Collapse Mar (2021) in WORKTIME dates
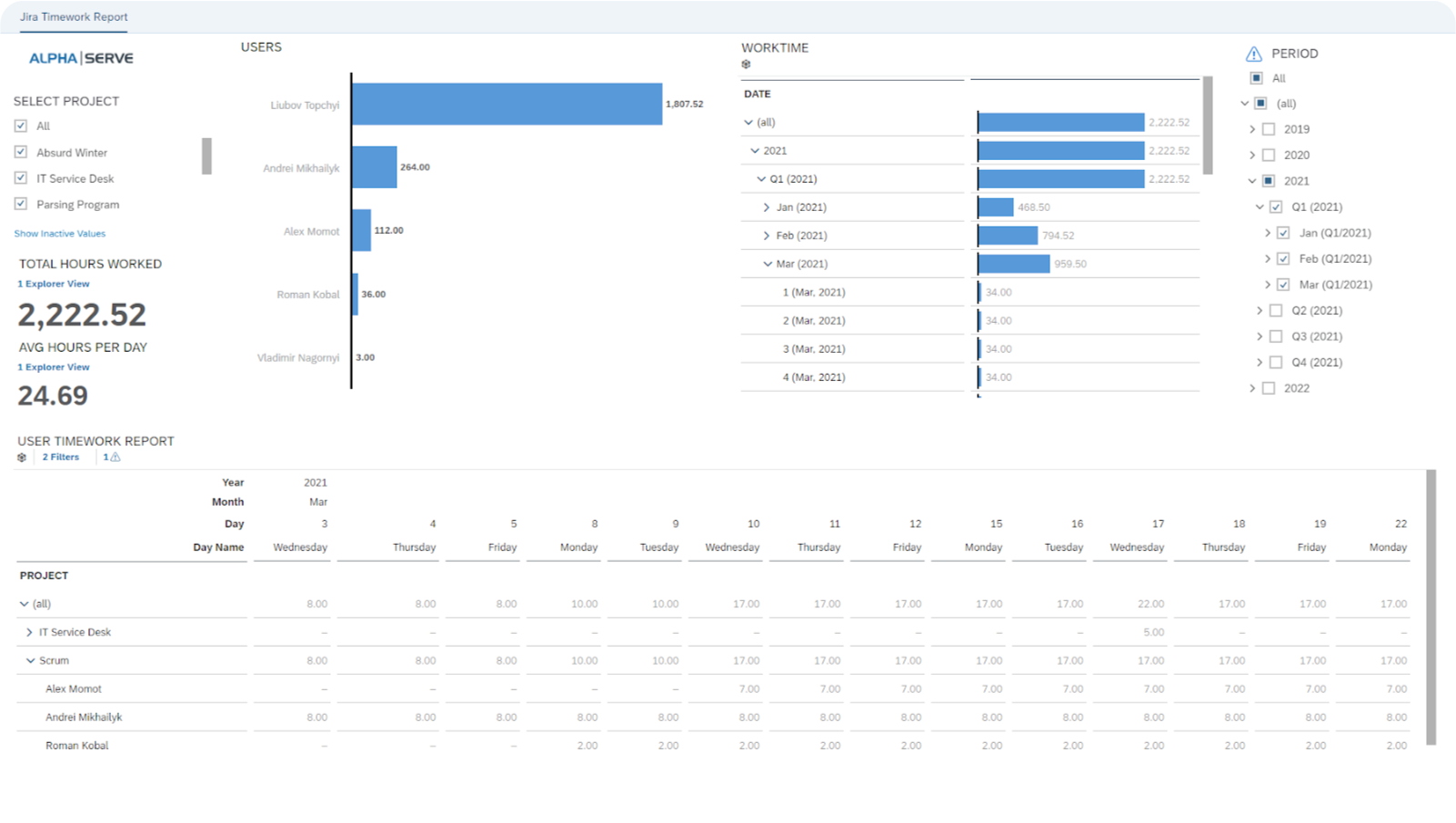 click(768, 264)
